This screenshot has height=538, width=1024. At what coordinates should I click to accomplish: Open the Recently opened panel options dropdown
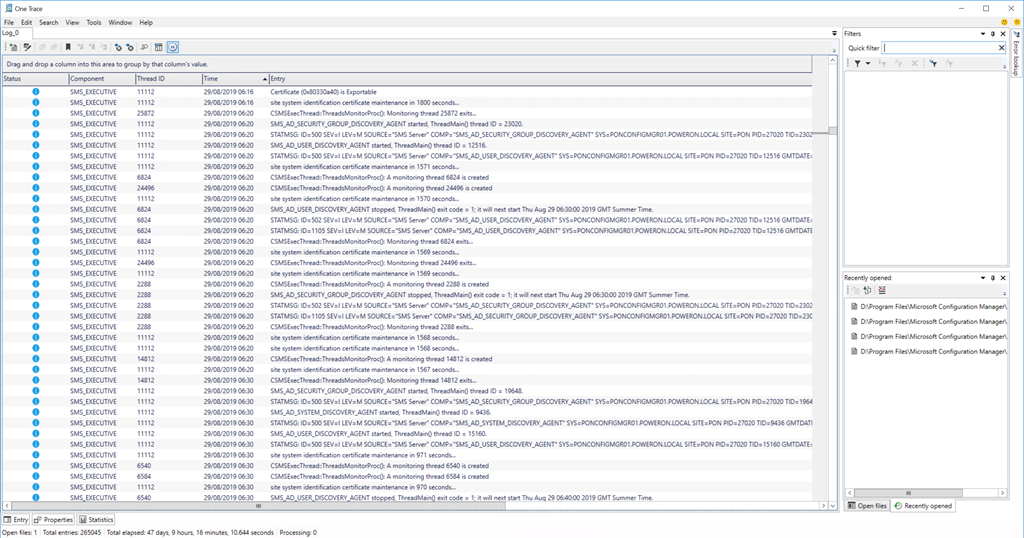point(980,278)
